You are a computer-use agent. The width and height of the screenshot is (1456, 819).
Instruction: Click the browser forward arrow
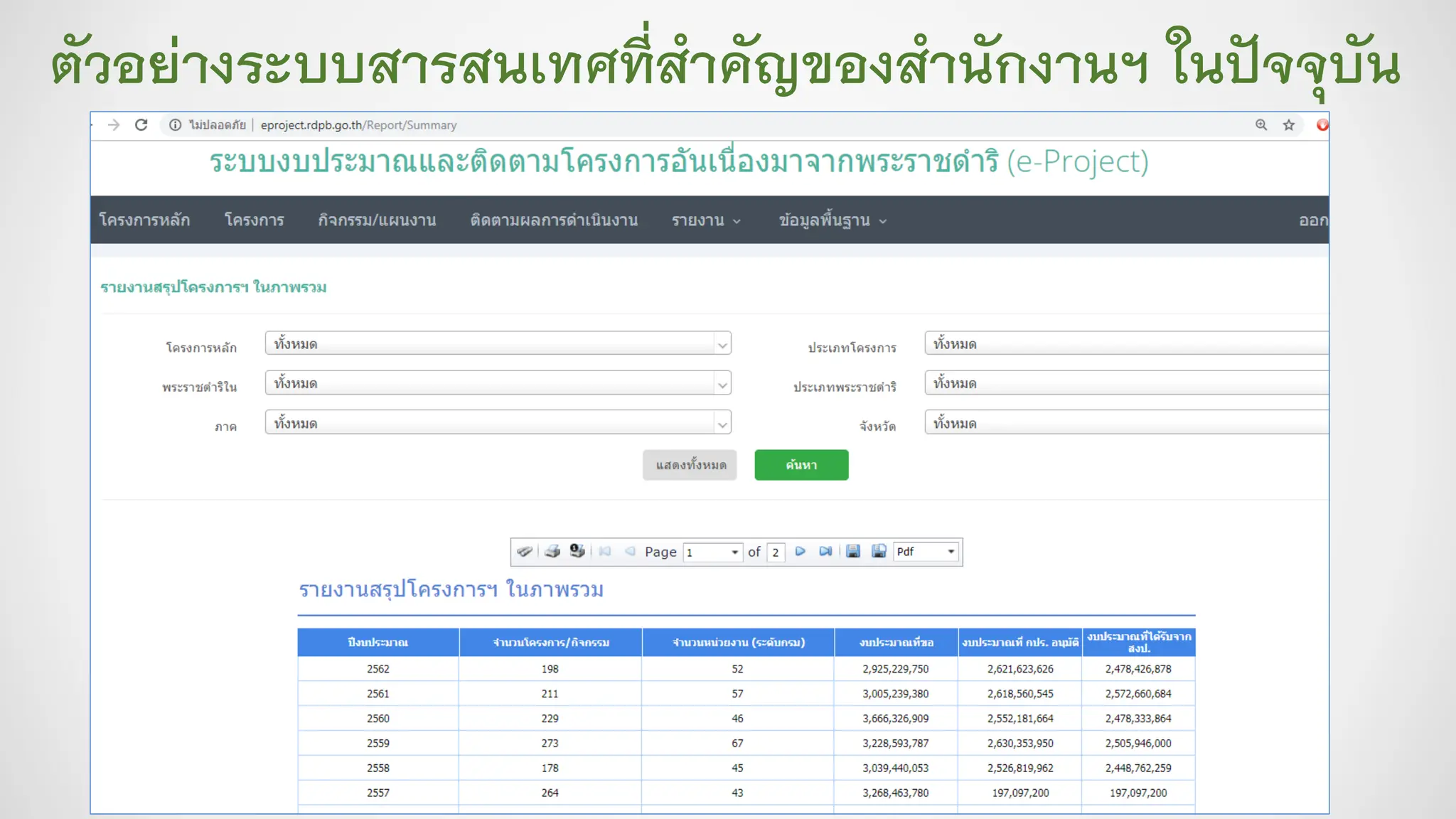114,125
